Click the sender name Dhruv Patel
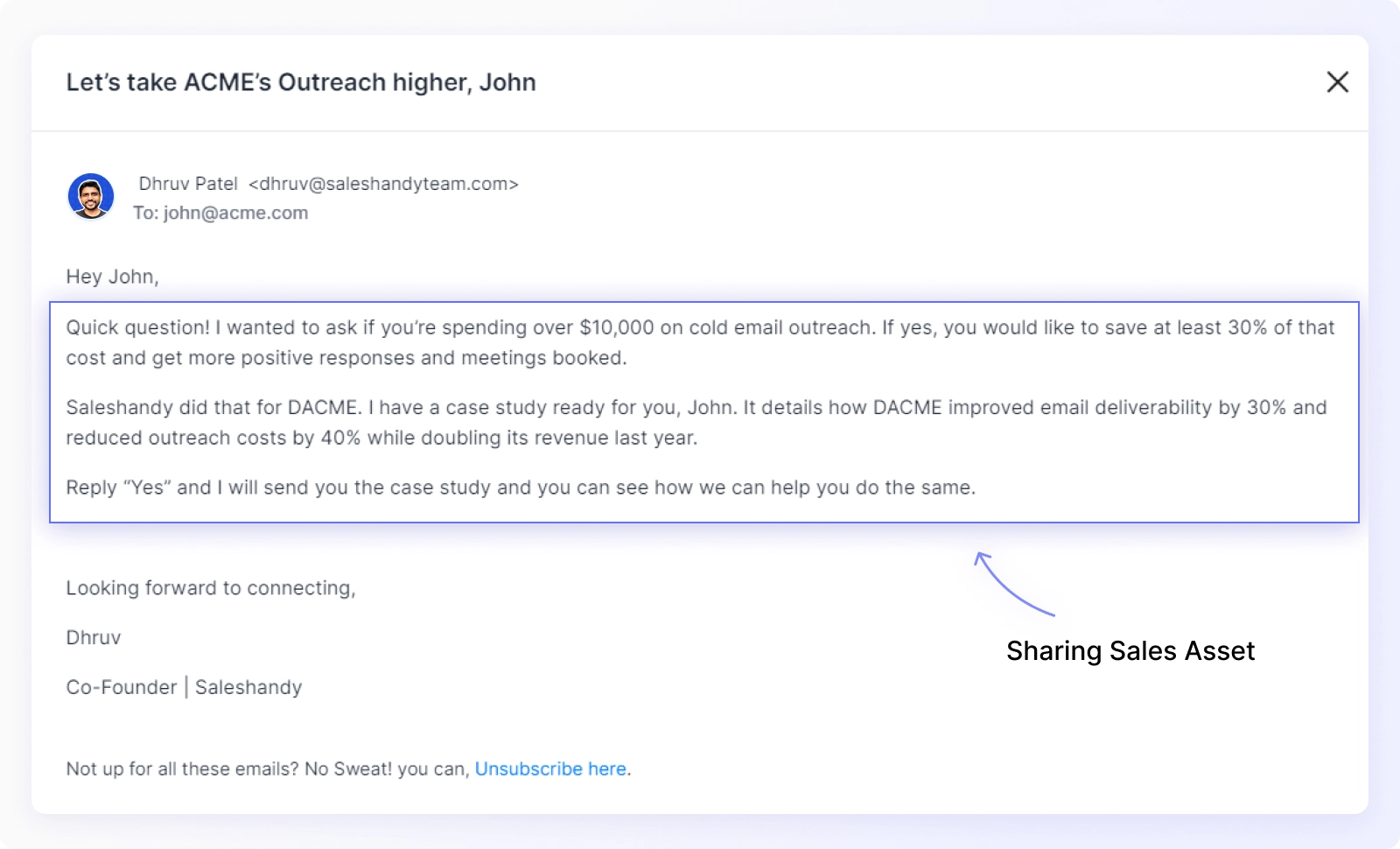This screenshot has width=1400, height=849. [188, 184]
